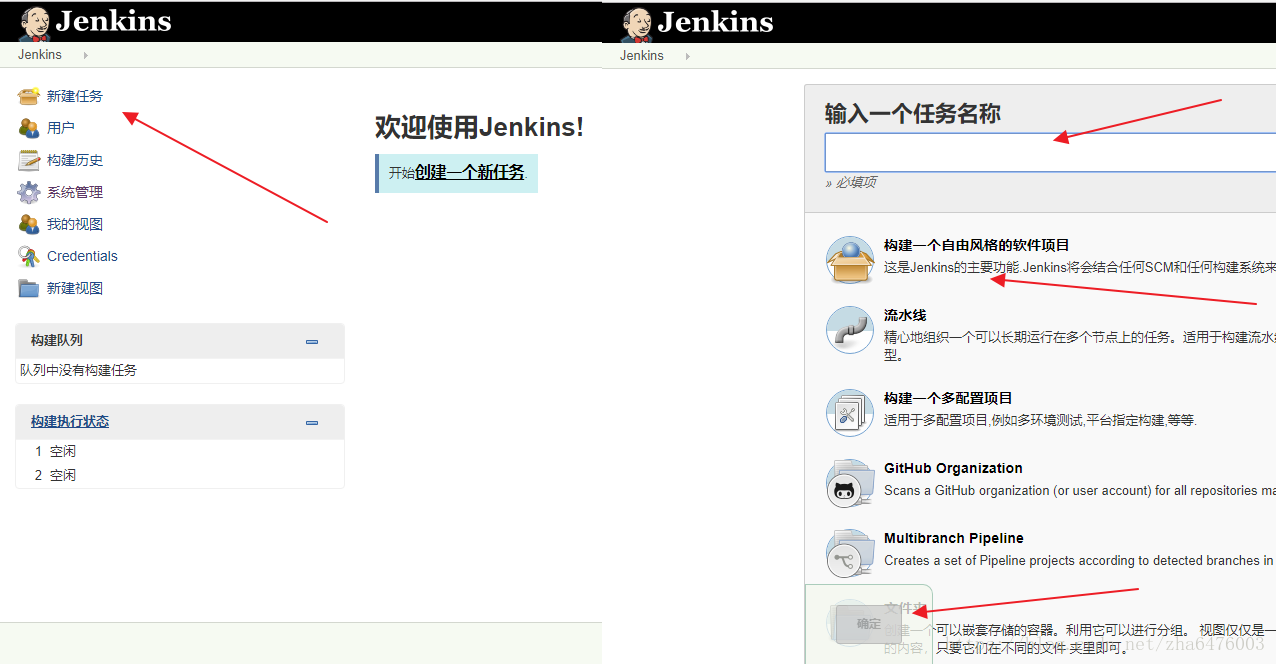The height and width of the screenshot is (664, 1276).
Task: Click the 创建一个新任务 link
Action: (x=470, y=172)
